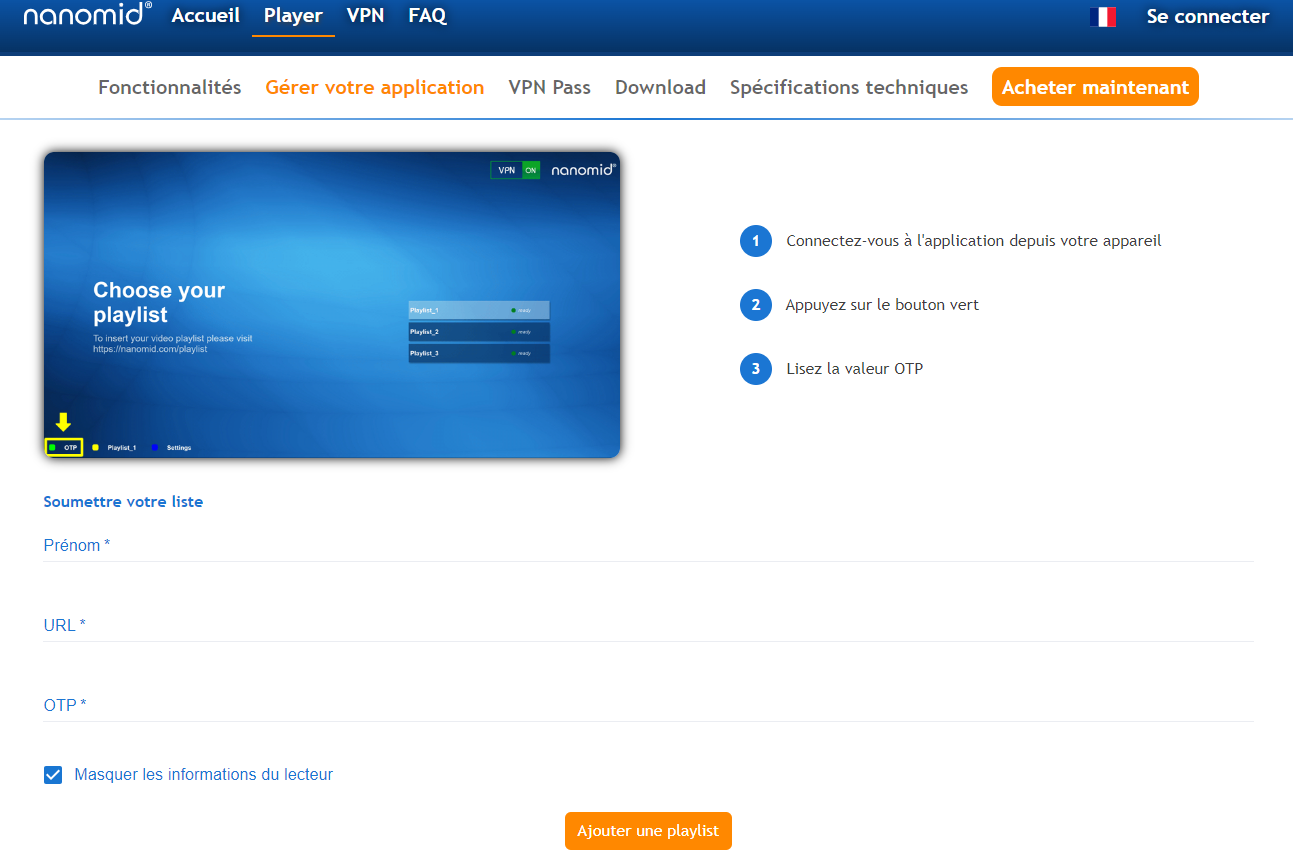Click the Ajouter une playlist button

(x=648, y=831)
